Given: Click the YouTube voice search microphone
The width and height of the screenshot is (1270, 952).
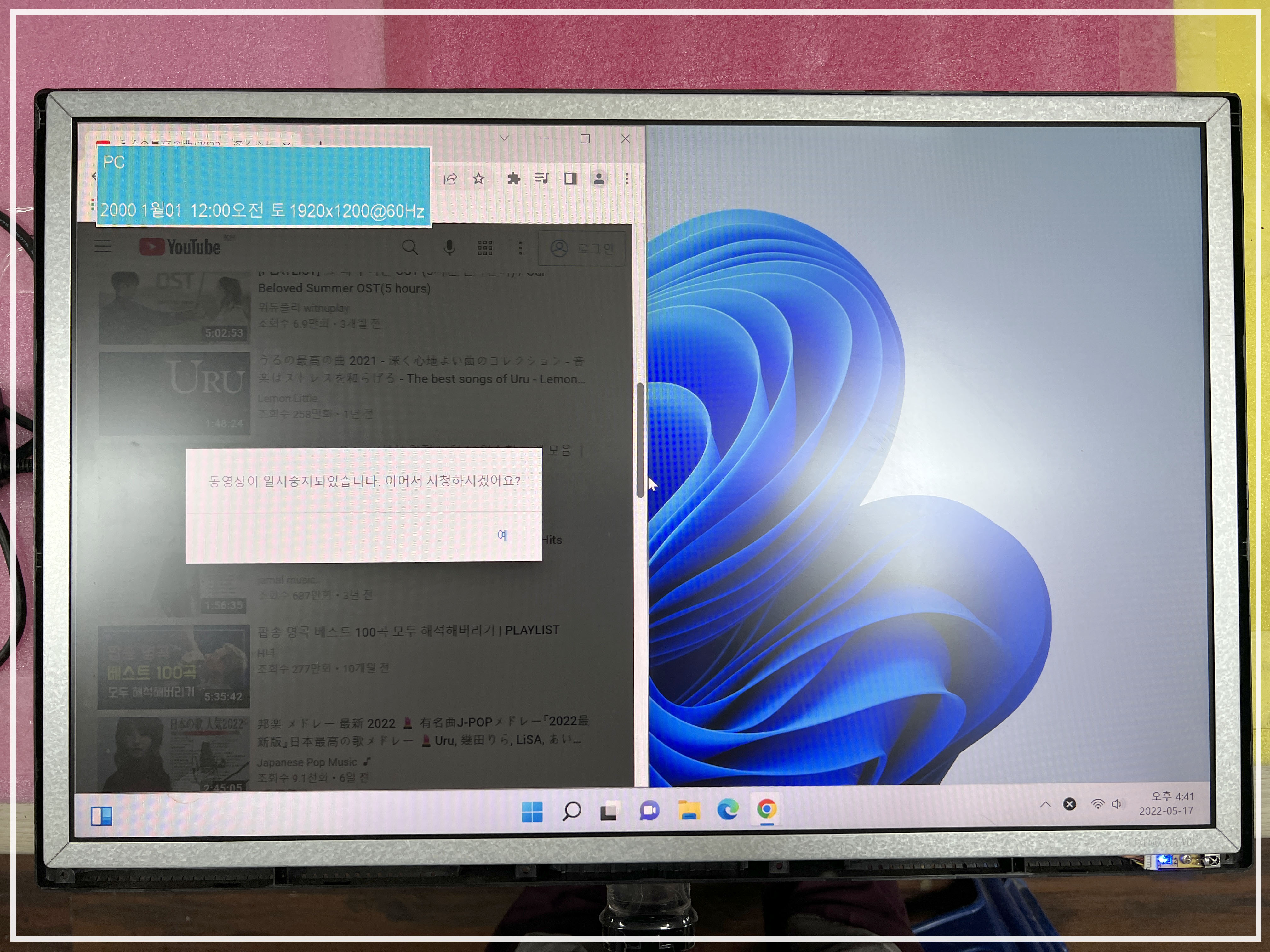Looking at the screenshot, I should tap(449, 247).
